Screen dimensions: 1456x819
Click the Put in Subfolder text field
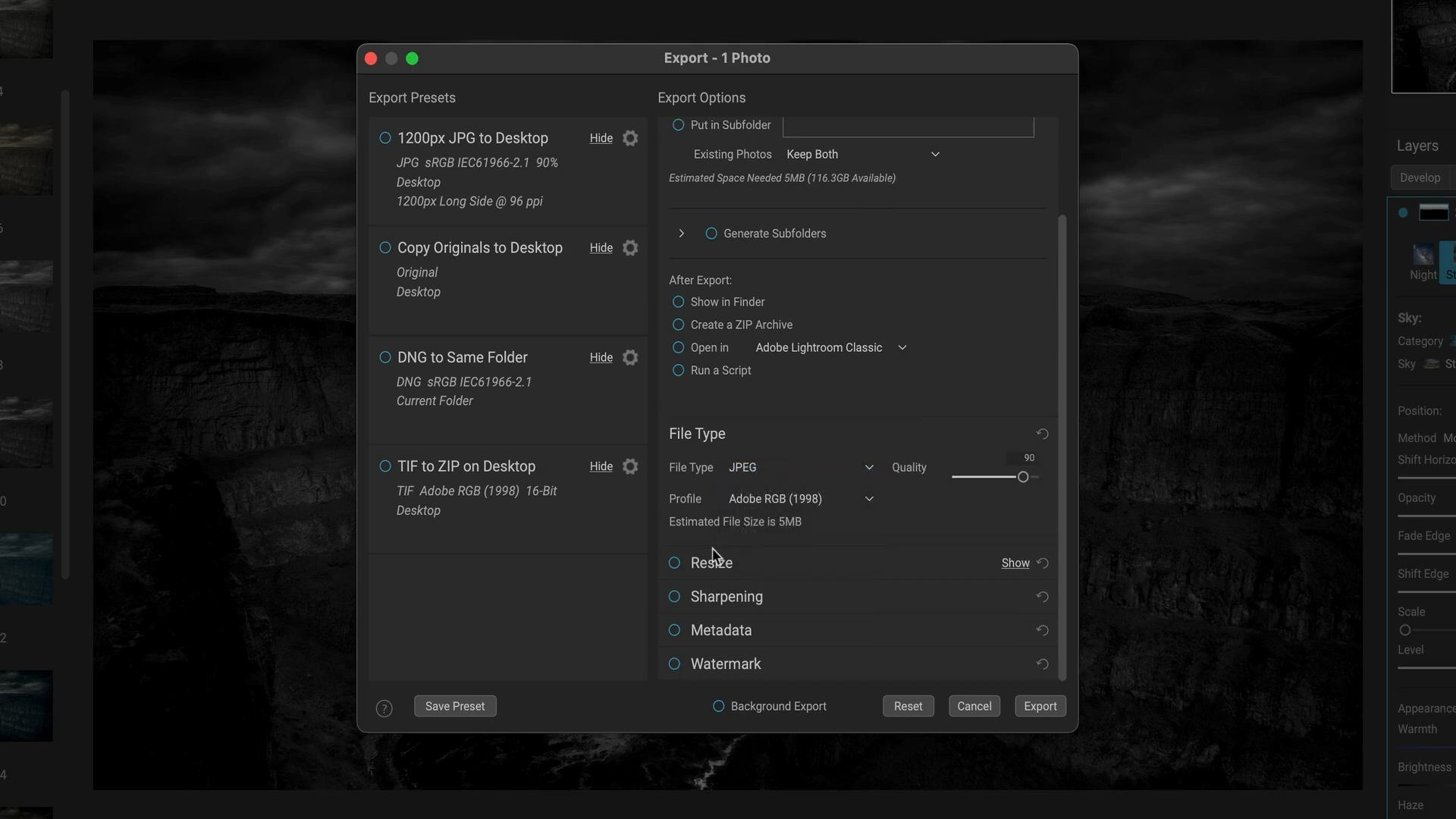tap(908, 126)
